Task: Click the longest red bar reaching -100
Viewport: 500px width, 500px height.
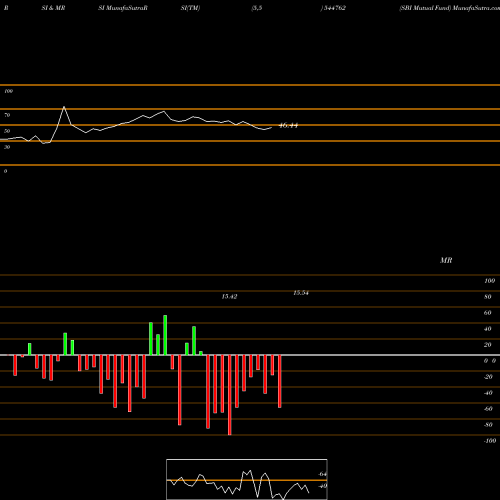Action: coord(229,395)
